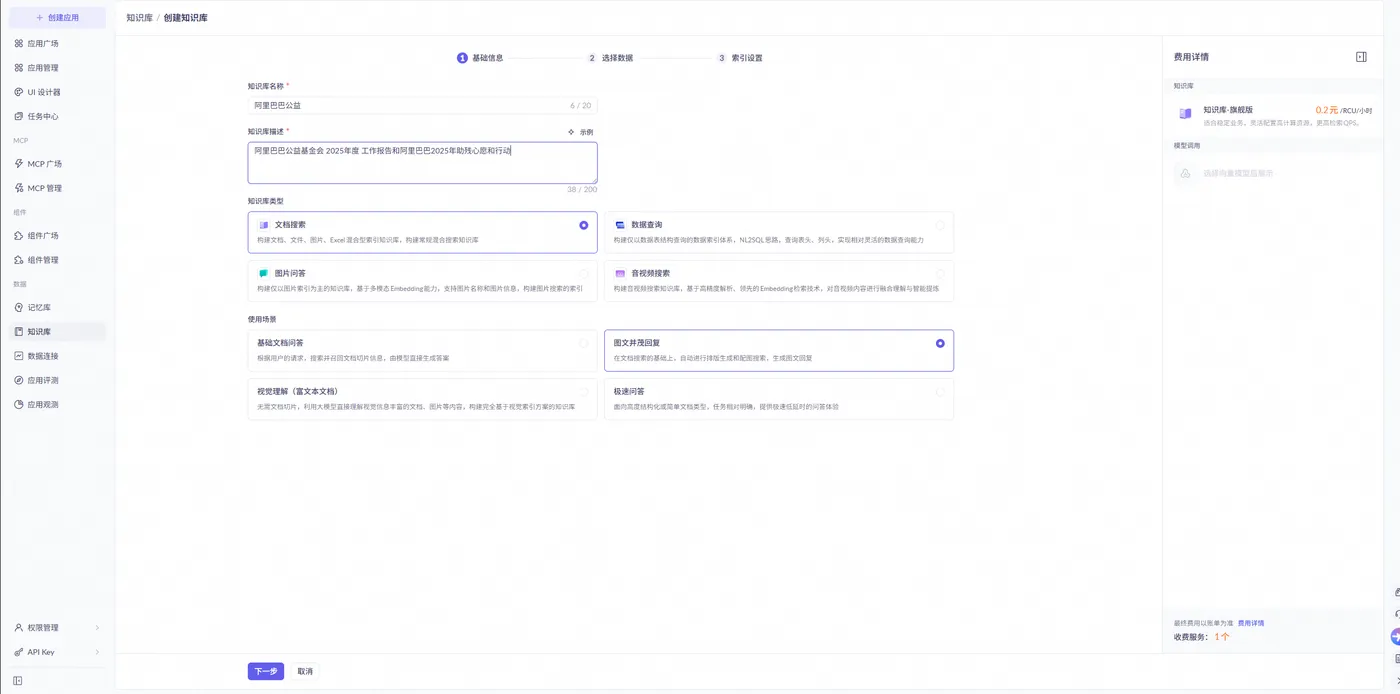1400x694 pixels.
Task: Select 知识库 in the sidebar
Action: pos(57,332)
